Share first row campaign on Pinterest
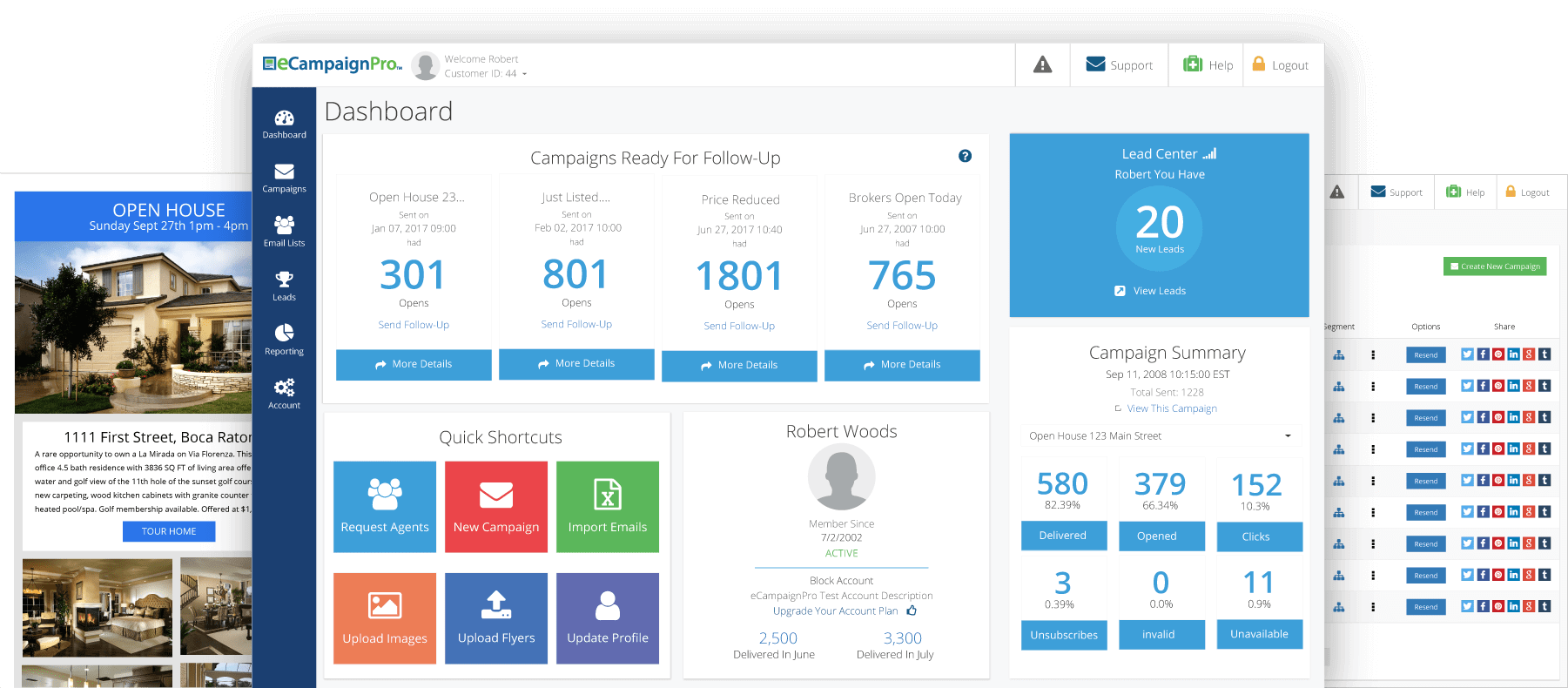 point(1498,354)
